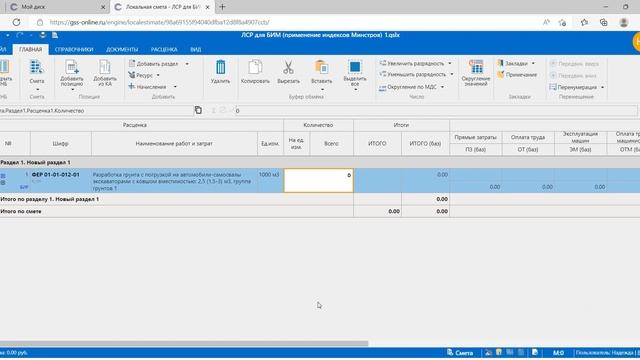Switch to the Мой диск browser tab
The height and width of the screenshot is (360, 640).
pos(54,7)
